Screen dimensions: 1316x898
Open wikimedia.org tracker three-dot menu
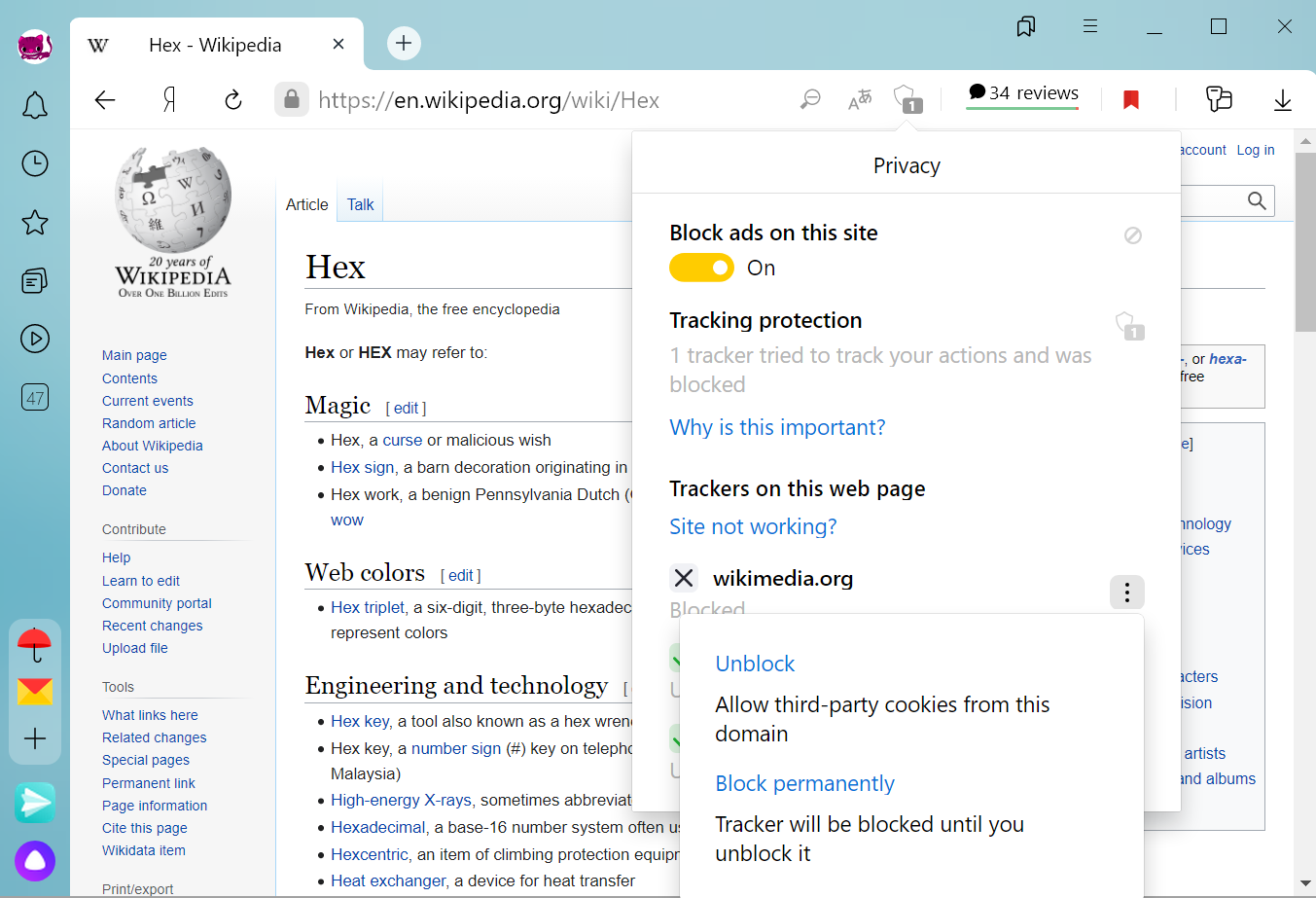[x=1127, y=592]
